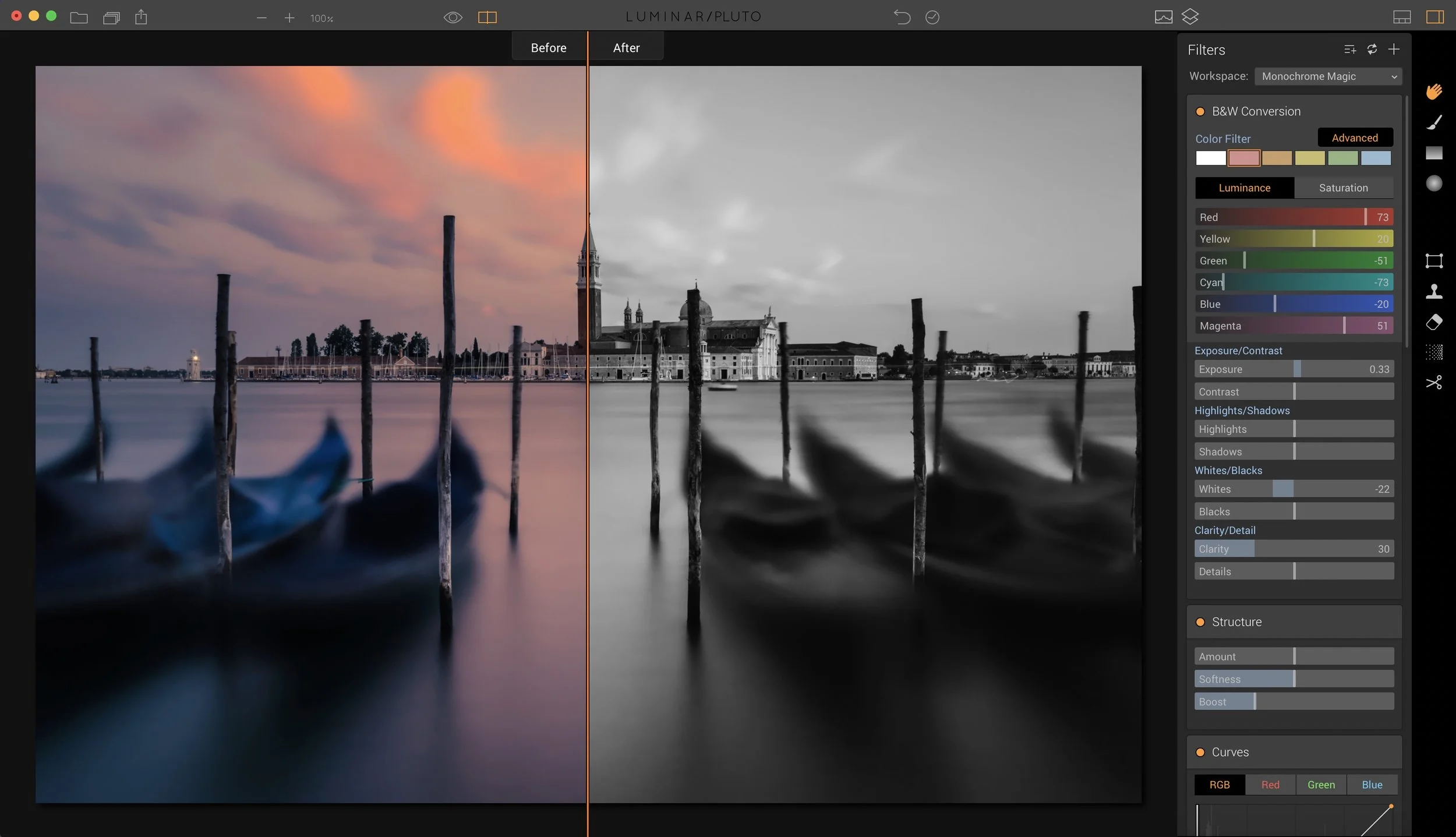Screen dimensions: 1456x837
Task: Select the Clone Stamp tool
Action: [1434, 291]
